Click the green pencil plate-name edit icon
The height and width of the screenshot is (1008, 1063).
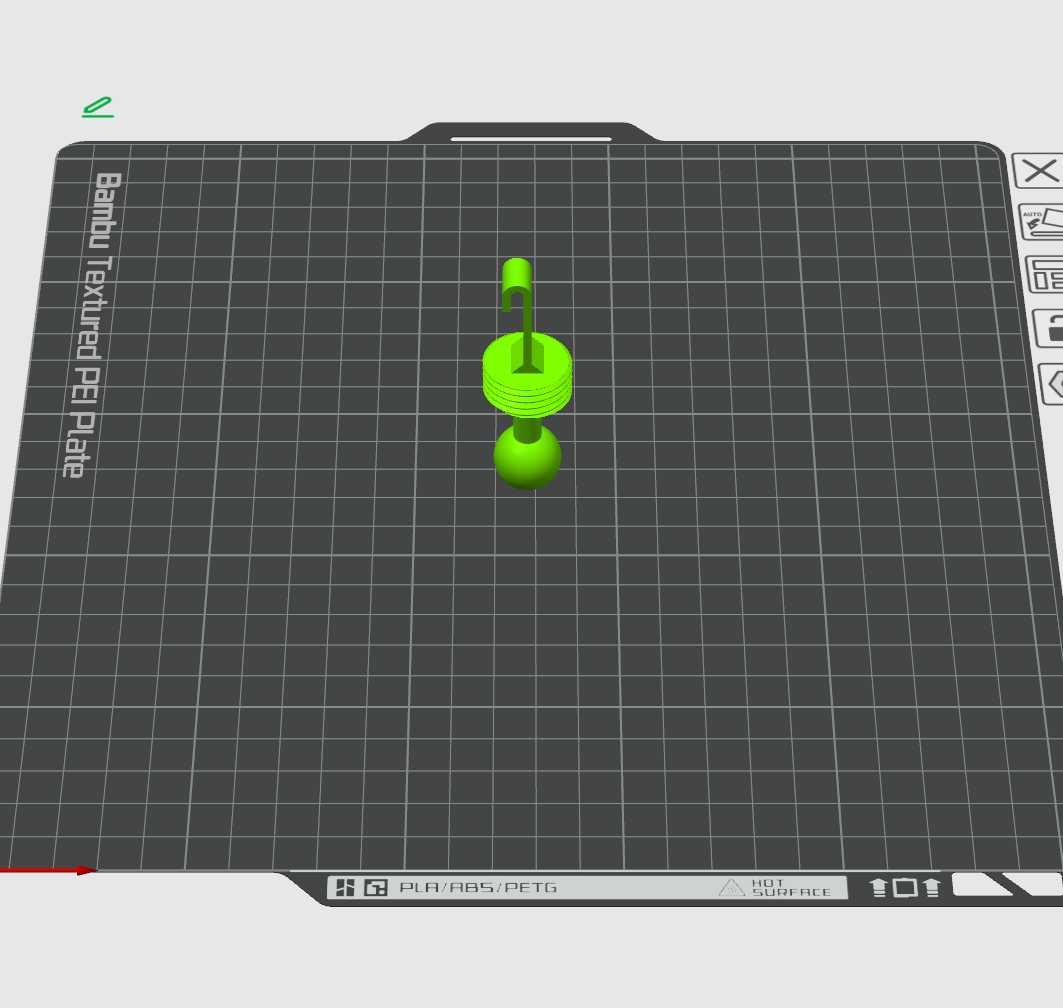tap(98, 107)
